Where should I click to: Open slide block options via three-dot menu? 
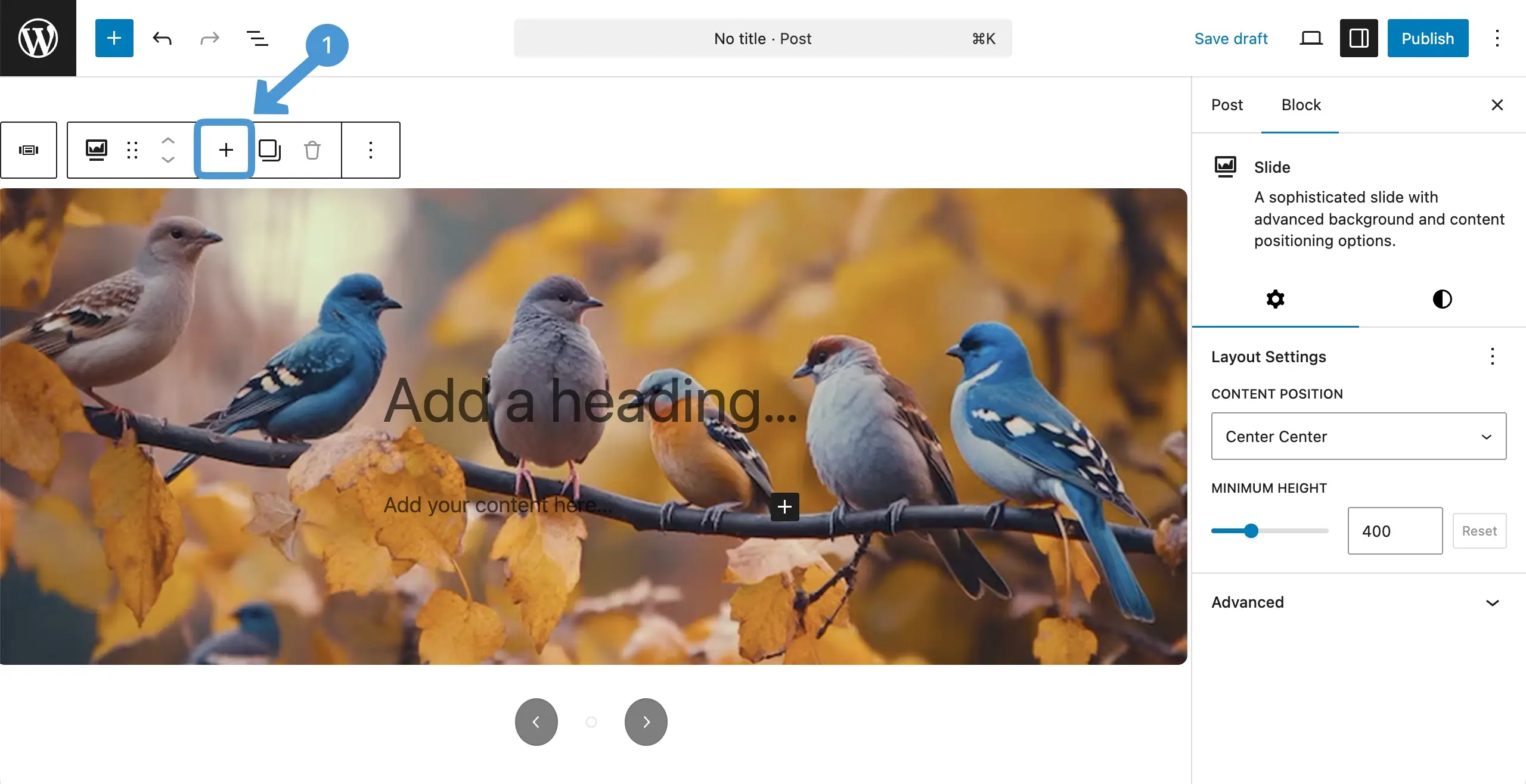(x=371, y=150)
